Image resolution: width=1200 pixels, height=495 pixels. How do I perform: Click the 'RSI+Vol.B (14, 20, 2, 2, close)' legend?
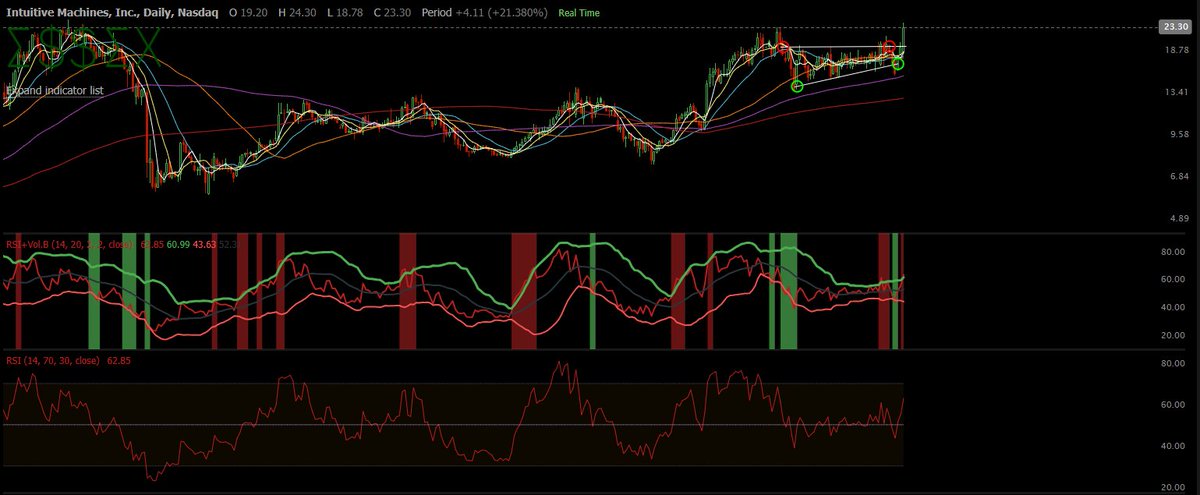tap(71, 243)
